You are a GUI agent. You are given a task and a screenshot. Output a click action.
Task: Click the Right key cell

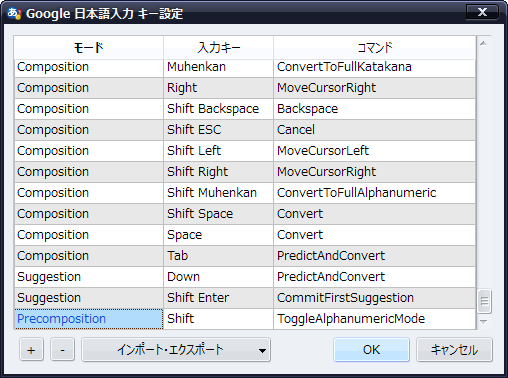point(218,88)
